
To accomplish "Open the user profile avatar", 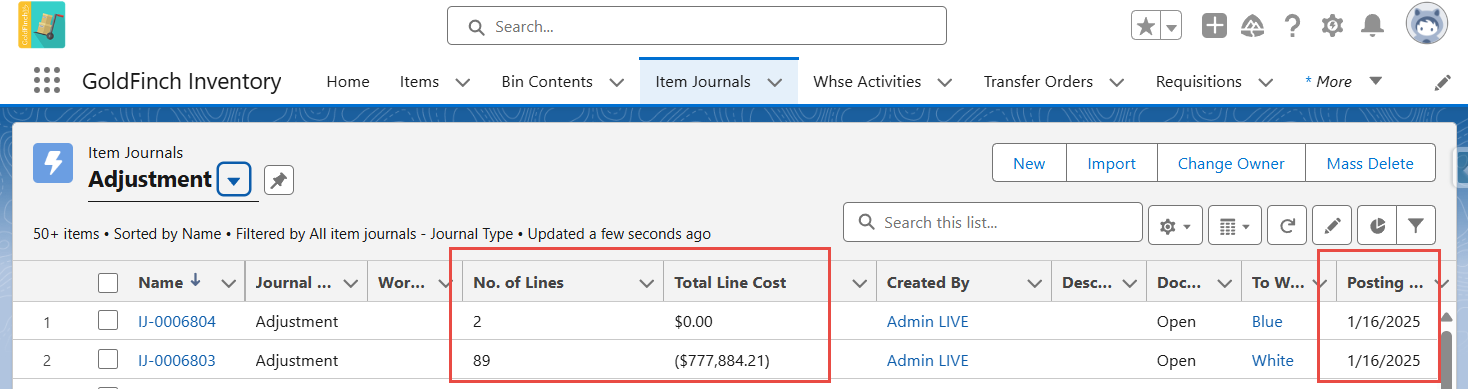I will pyautogui.click(x=1426, y=25).
